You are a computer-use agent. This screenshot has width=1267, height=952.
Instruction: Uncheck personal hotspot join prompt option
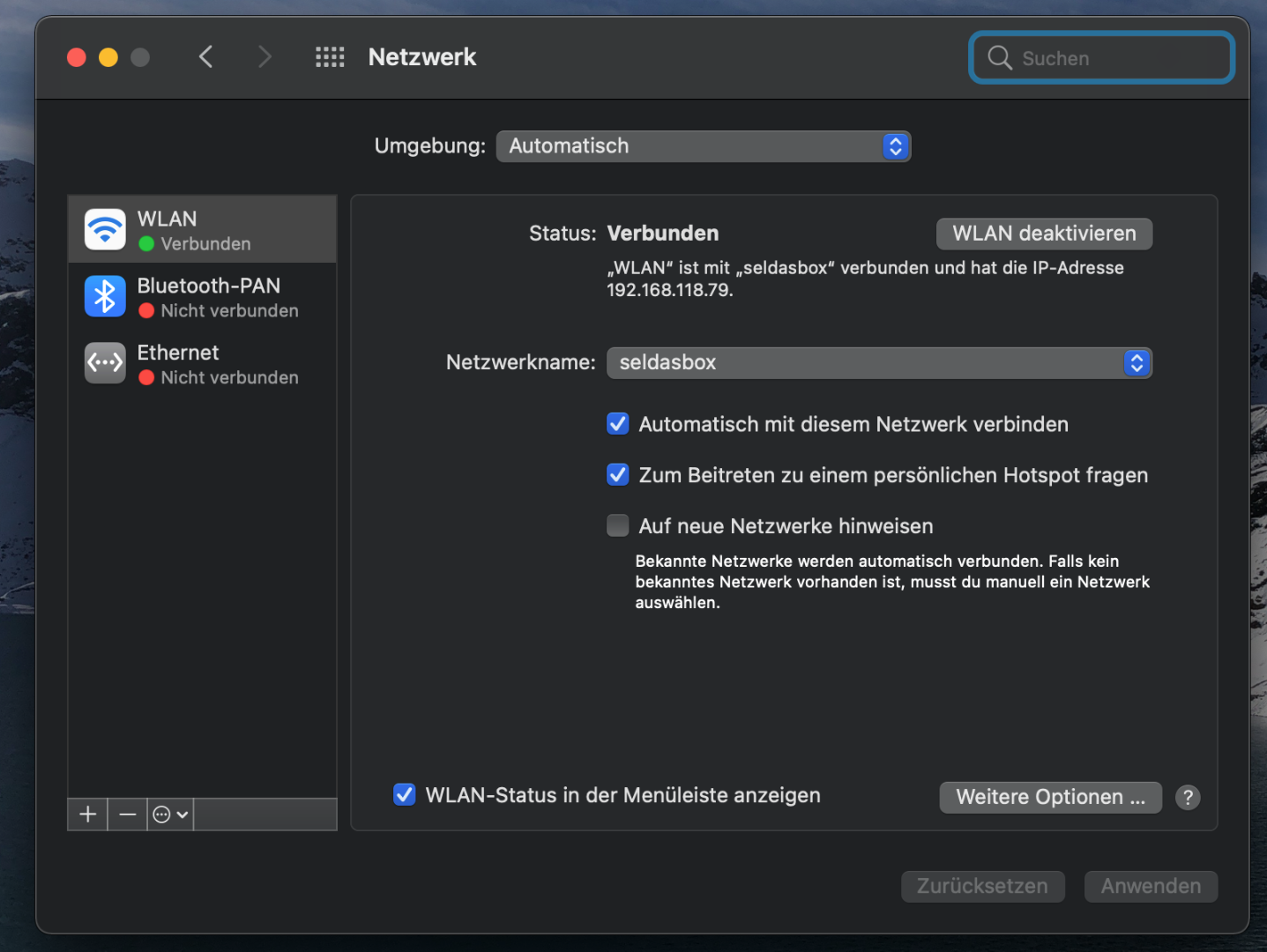[618, 475]
